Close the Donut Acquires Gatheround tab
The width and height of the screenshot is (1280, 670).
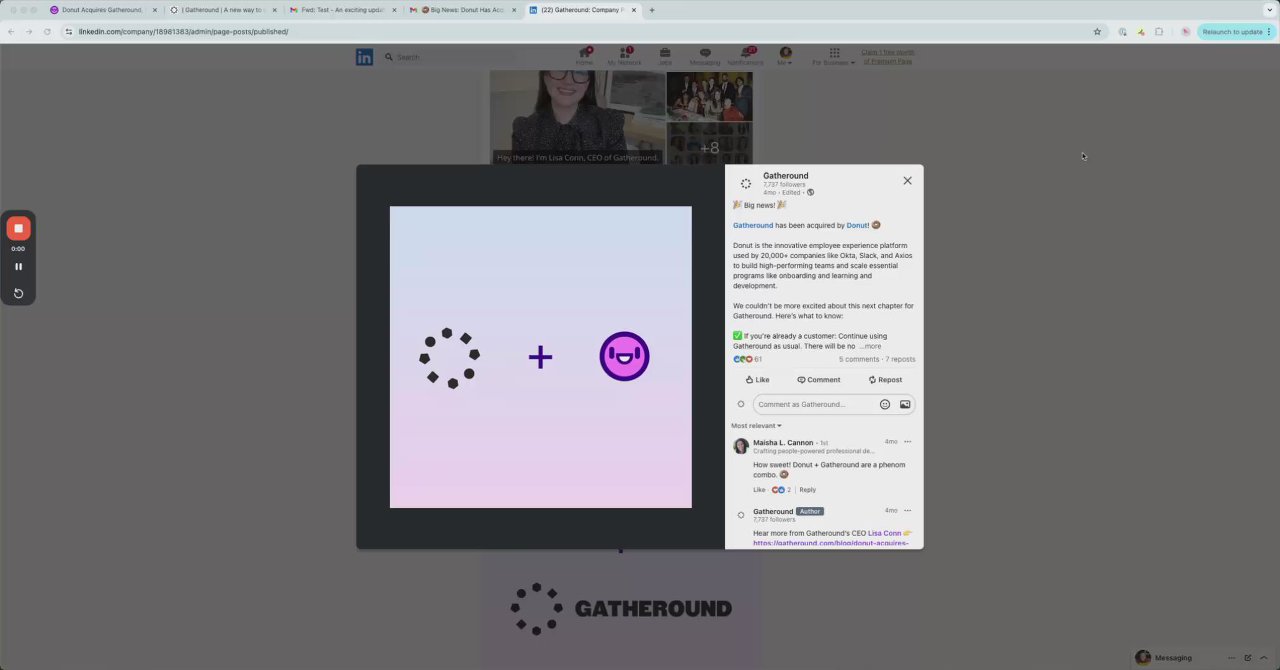tap(155, 10)
